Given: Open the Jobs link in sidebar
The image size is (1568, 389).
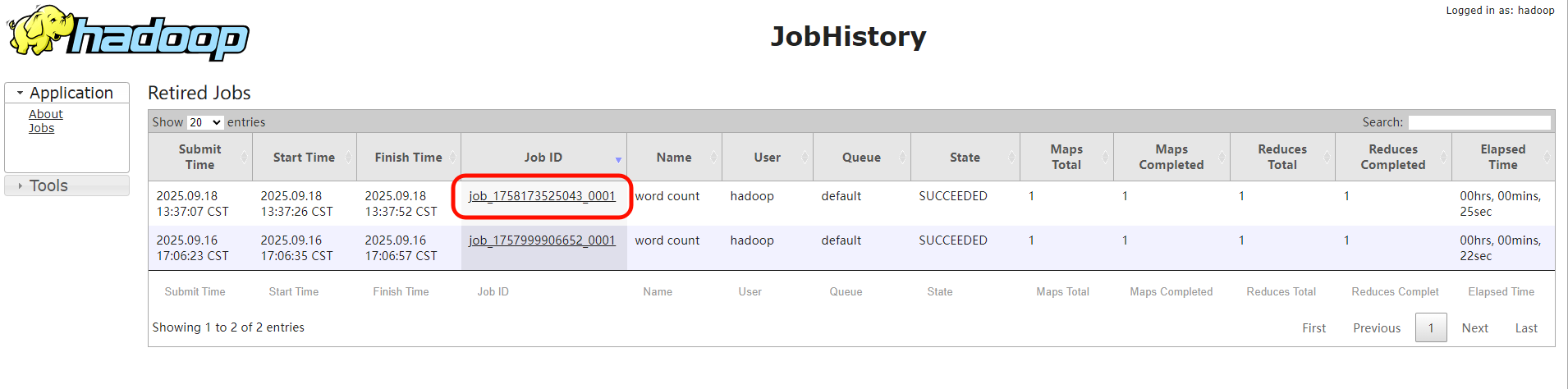Looking at the screenshot, I should (42, 128).
